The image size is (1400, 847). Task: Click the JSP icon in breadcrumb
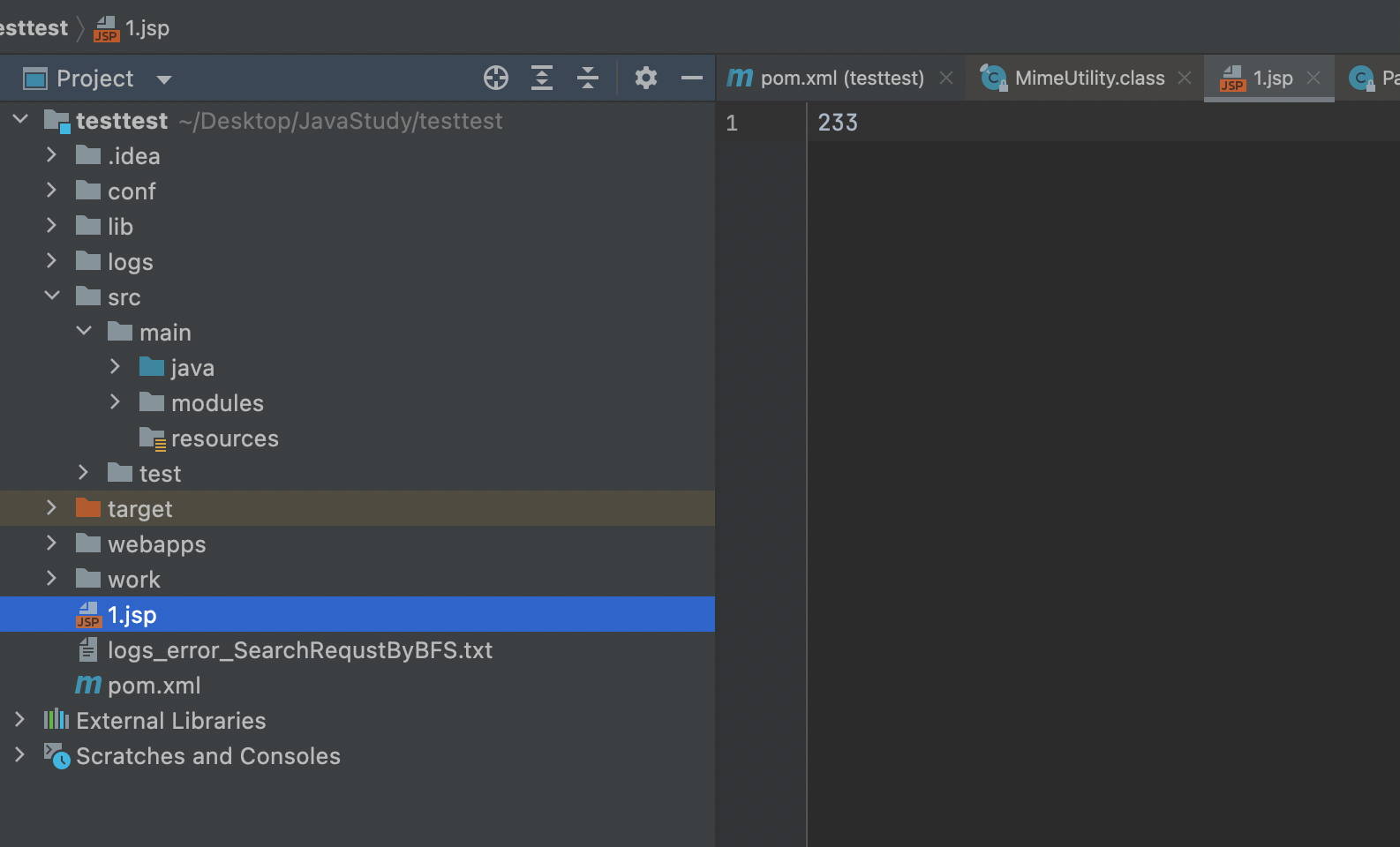tap(106, 29)
